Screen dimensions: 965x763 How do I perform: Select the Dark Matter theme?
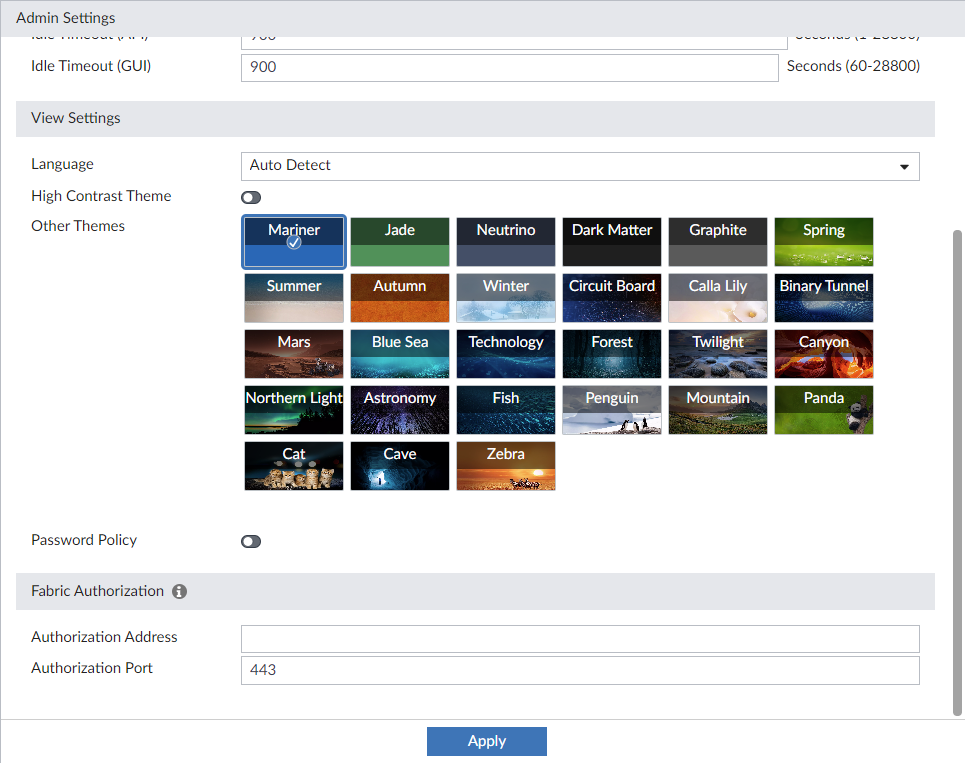coord(612,242)
